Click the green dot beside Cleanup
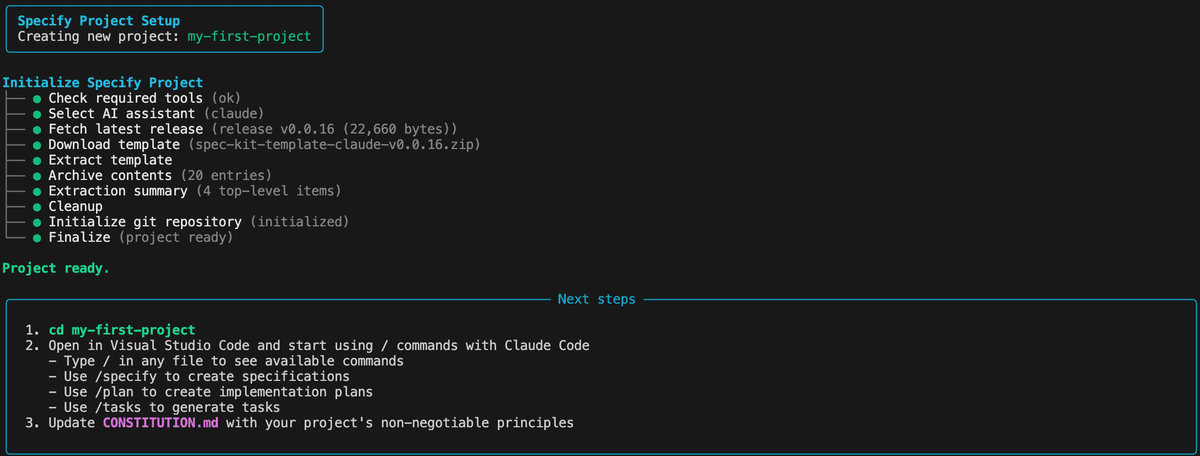 pos(37,207)
